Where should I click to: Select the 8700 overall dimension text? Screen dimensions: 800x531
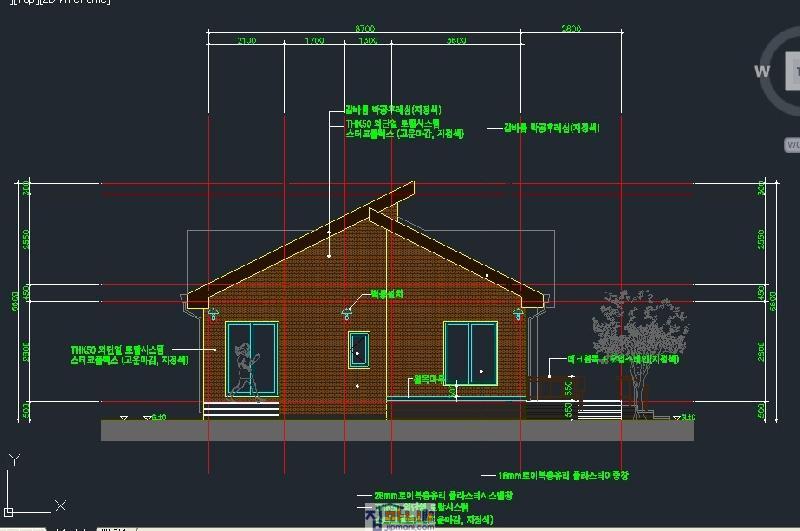(x=366, y=30)
